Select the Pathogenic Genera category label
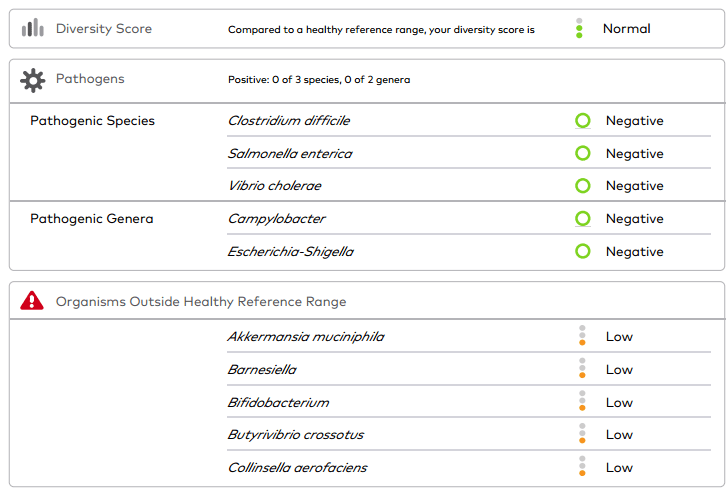This screenshot has width=728, height=498. (x=92, y=219)
